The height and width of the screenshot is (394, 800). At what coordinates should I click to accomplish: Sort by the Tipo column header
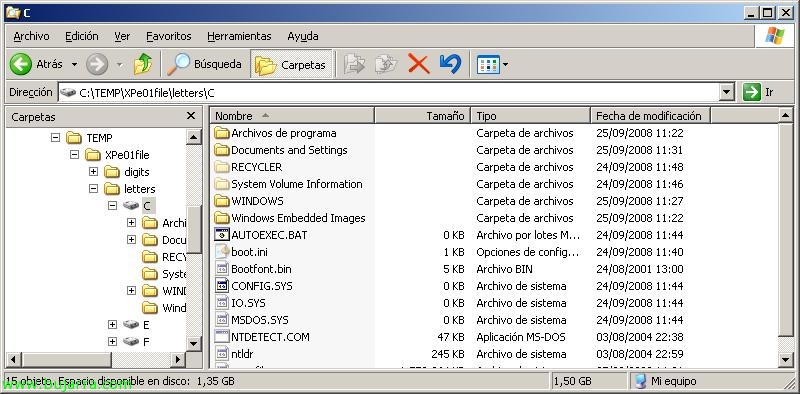pyautogui.click(x=531, y=116)
